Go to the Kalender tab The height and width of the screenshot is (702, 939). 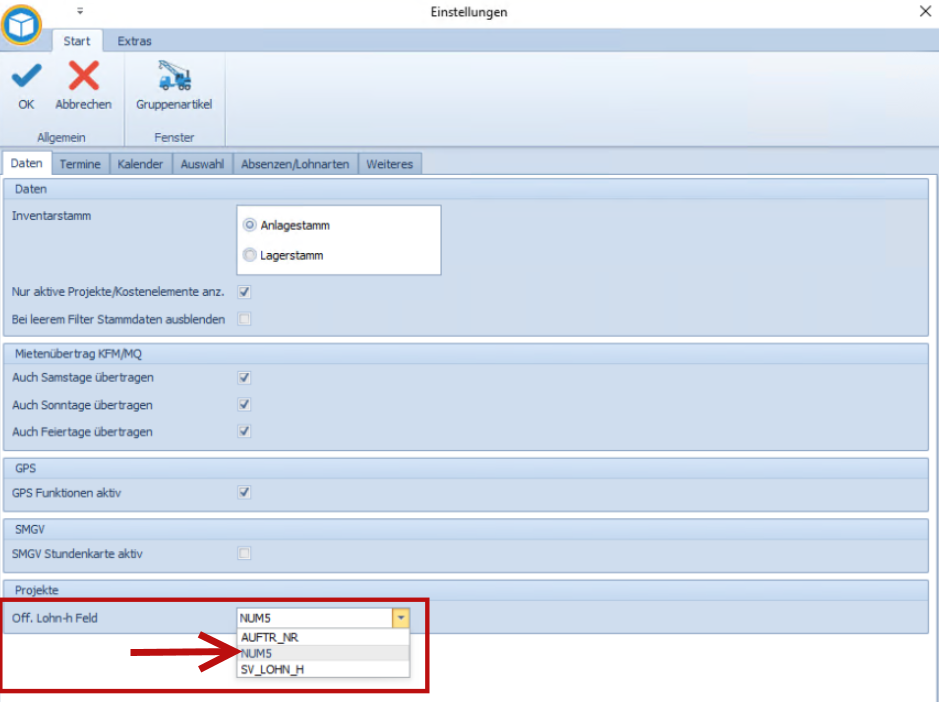140,164
